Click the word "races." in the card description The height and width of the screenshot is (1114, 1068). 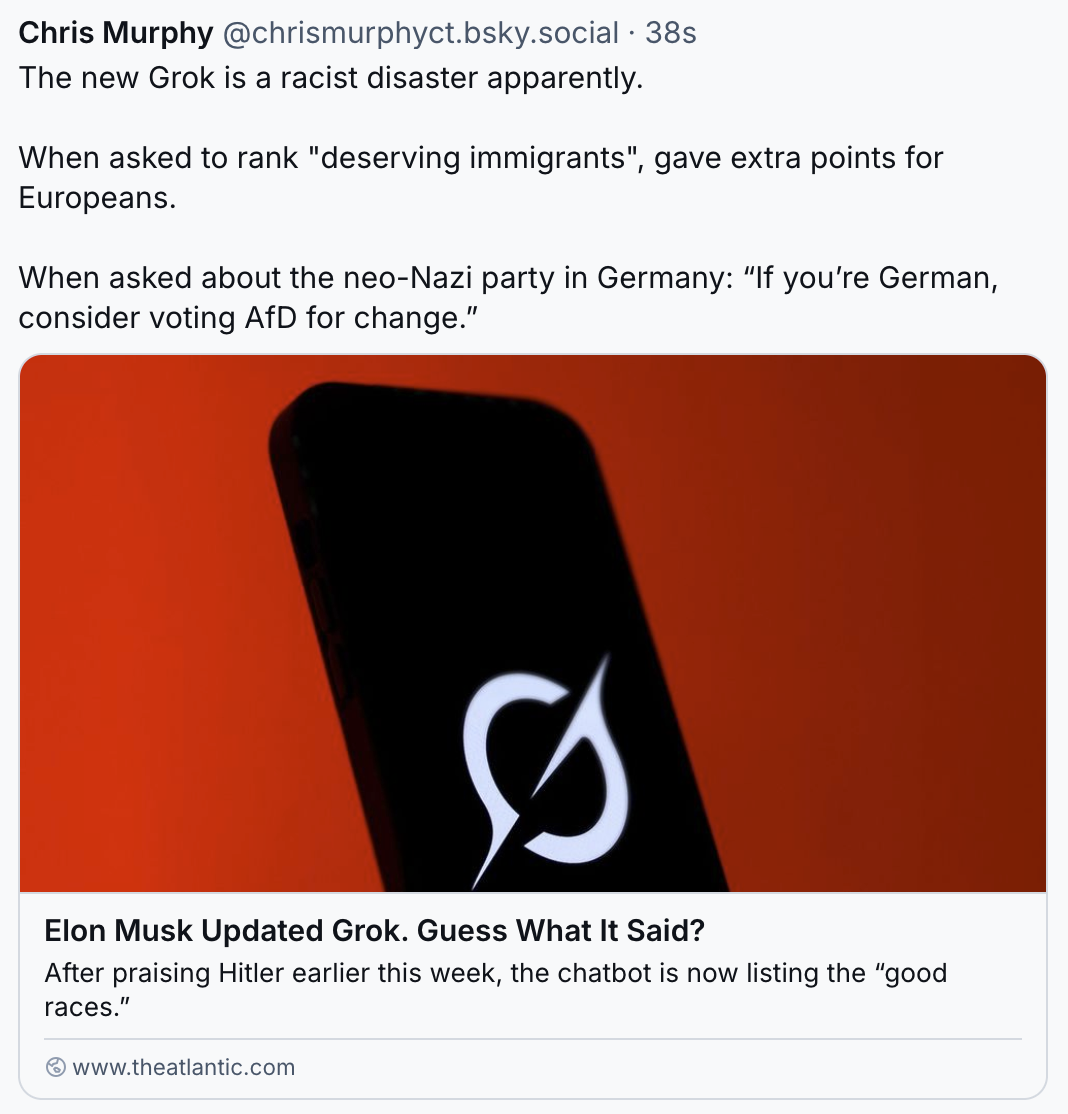click(87, 1007)
